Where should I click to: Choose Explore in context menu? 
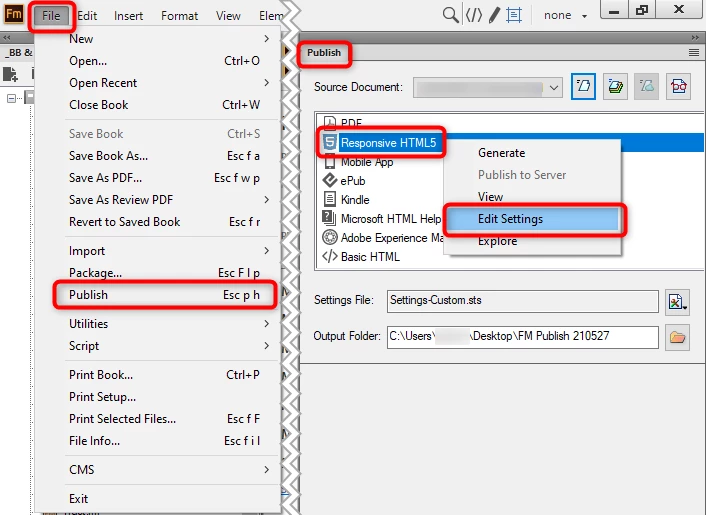click(532, 241)
